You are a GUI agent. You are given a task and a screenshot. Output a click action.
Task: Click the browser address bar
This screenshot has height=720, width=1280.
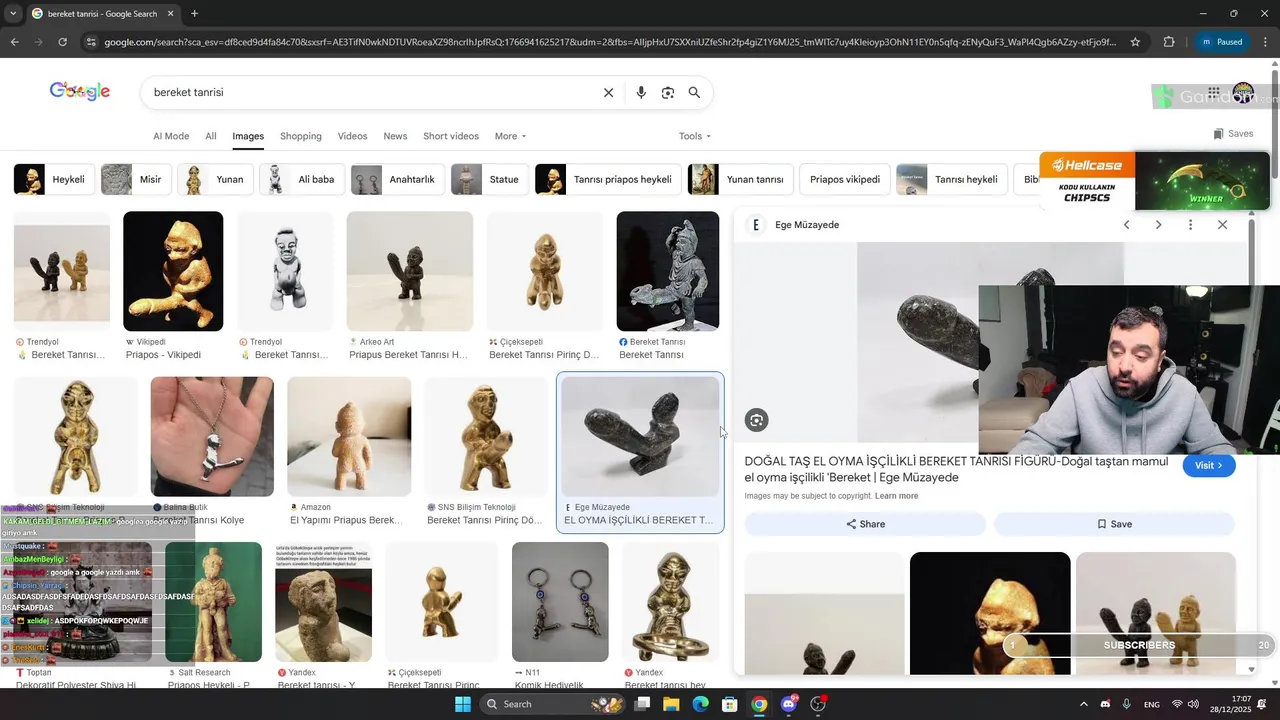click(x=610, y=42)
